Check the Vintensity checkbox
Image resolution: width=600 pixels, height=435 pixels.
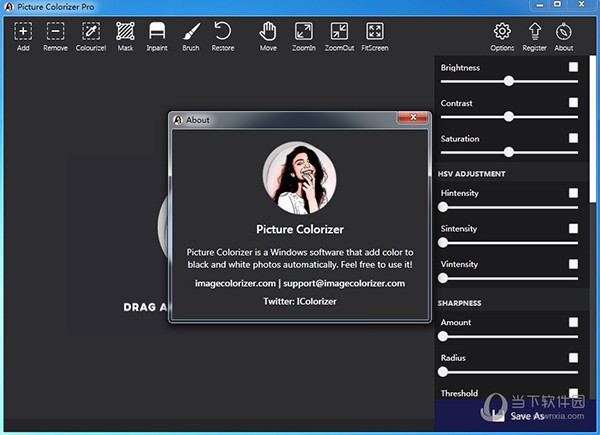pyautogui.click(x=573, y=264)
